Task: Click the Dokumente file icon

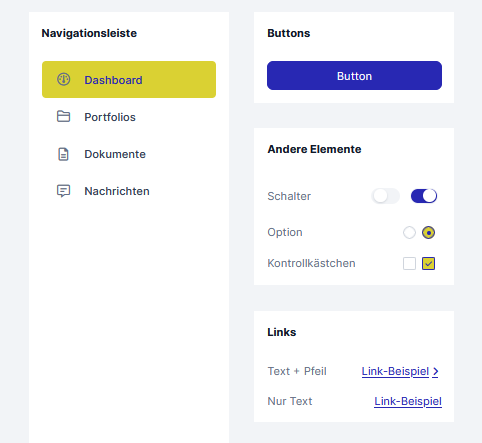Action: click(63, 154)
